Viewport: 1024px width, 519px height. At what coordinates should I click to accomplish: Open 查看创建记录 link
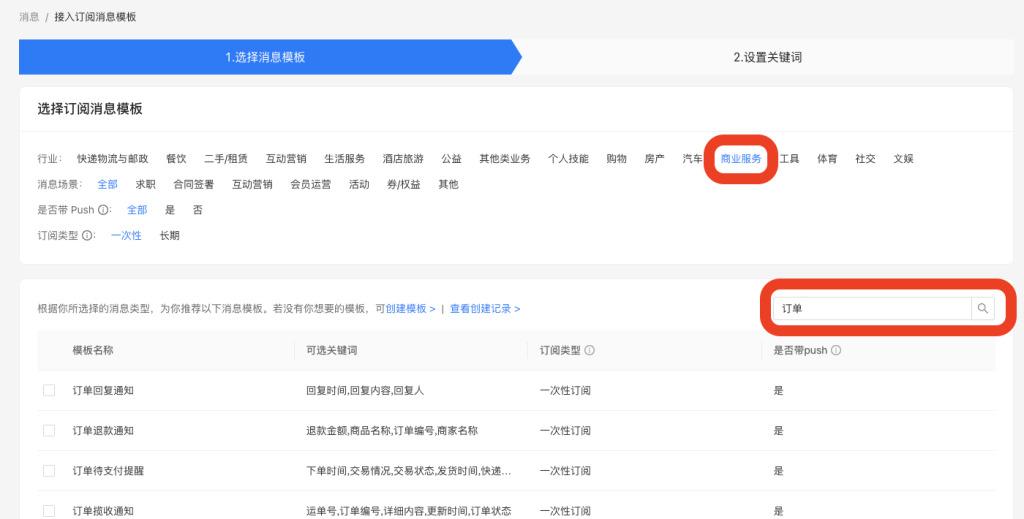tap(484, 309)
